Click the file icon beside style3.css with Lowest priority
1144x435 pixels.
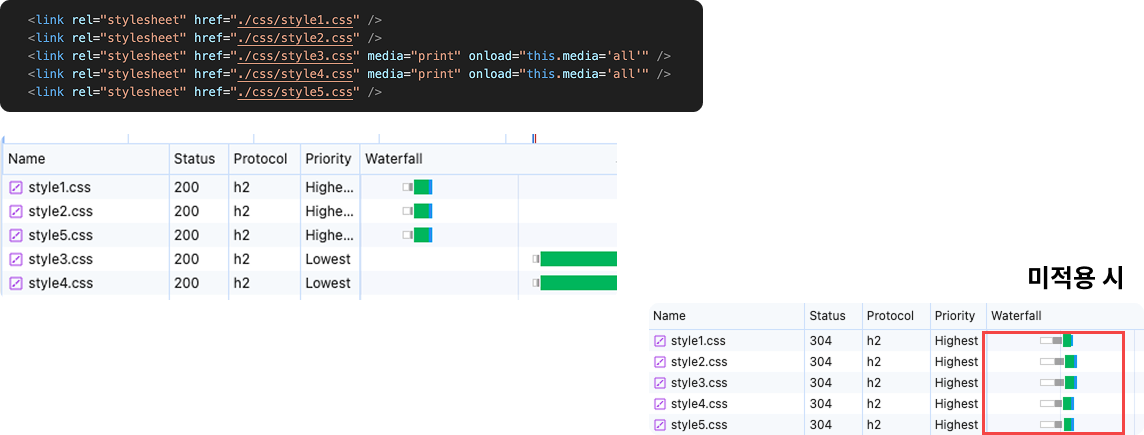click(15, 259)
